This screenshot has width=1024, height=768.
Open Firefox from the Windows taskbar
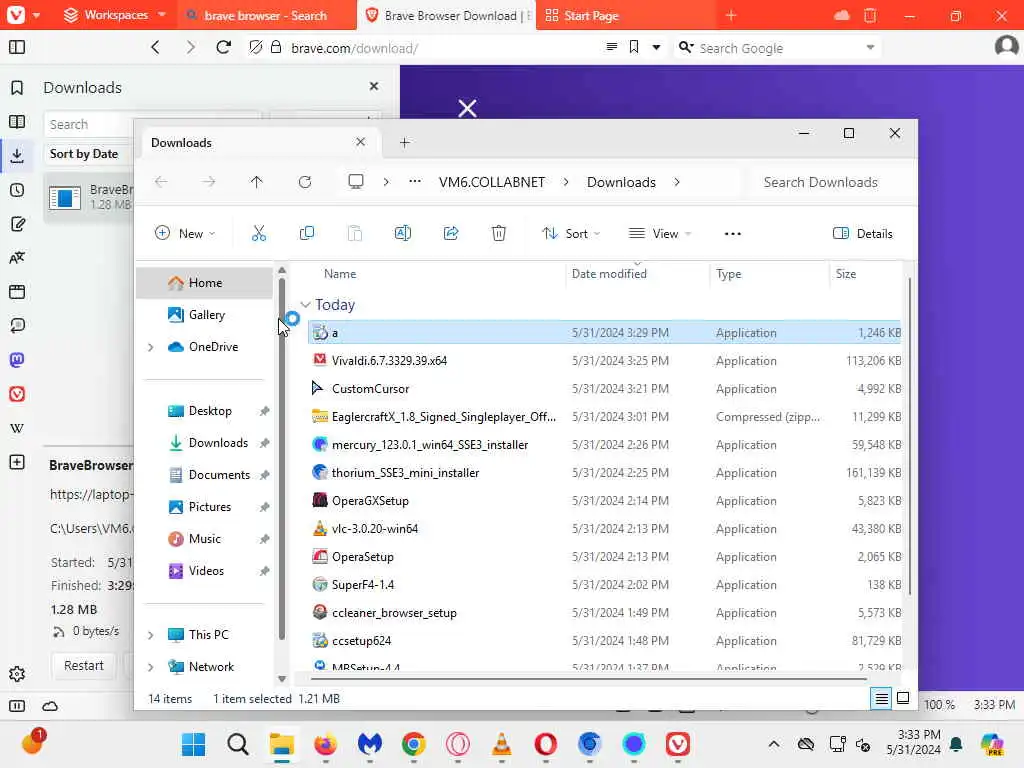(x=325, y=744)
